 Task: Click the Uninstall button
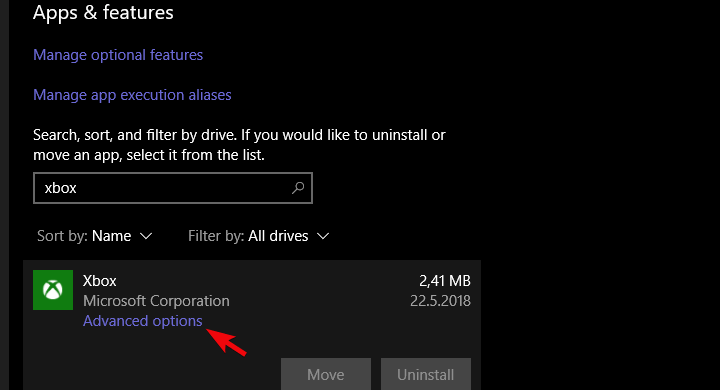426,374
